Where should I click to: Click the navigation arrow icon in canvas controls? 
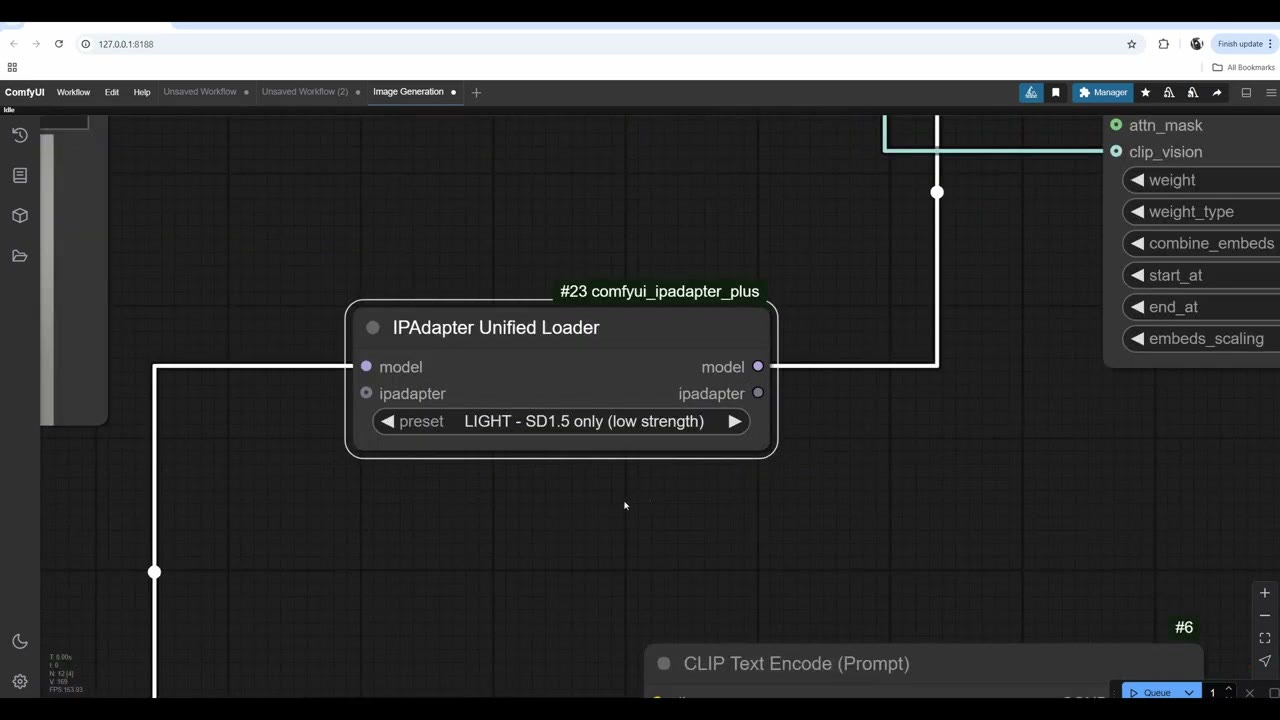pyautogui.click(x=1265, y=661)
